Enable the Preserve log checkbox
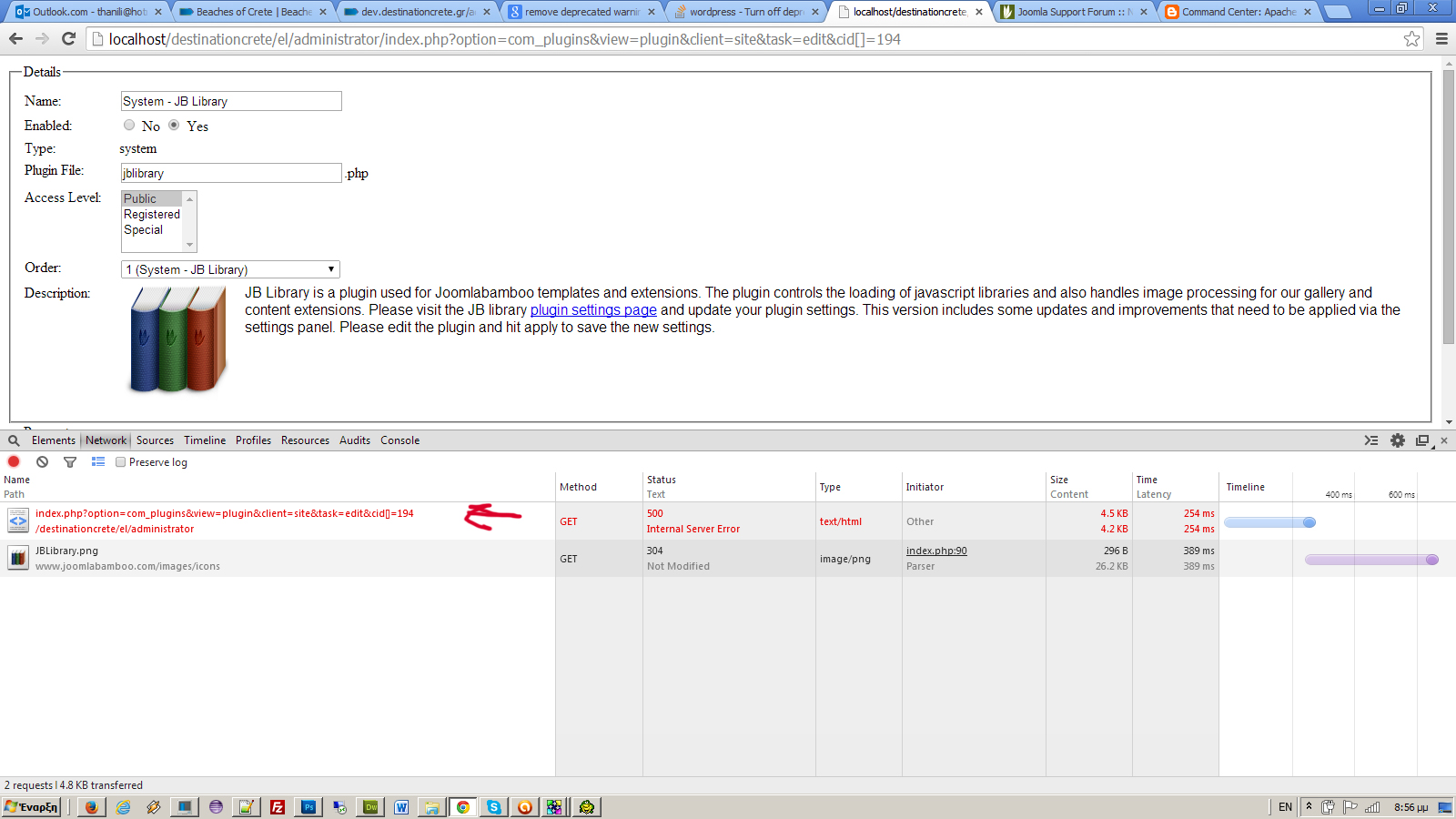This screenshot has width=1456, height=819. tap(120, 462)
